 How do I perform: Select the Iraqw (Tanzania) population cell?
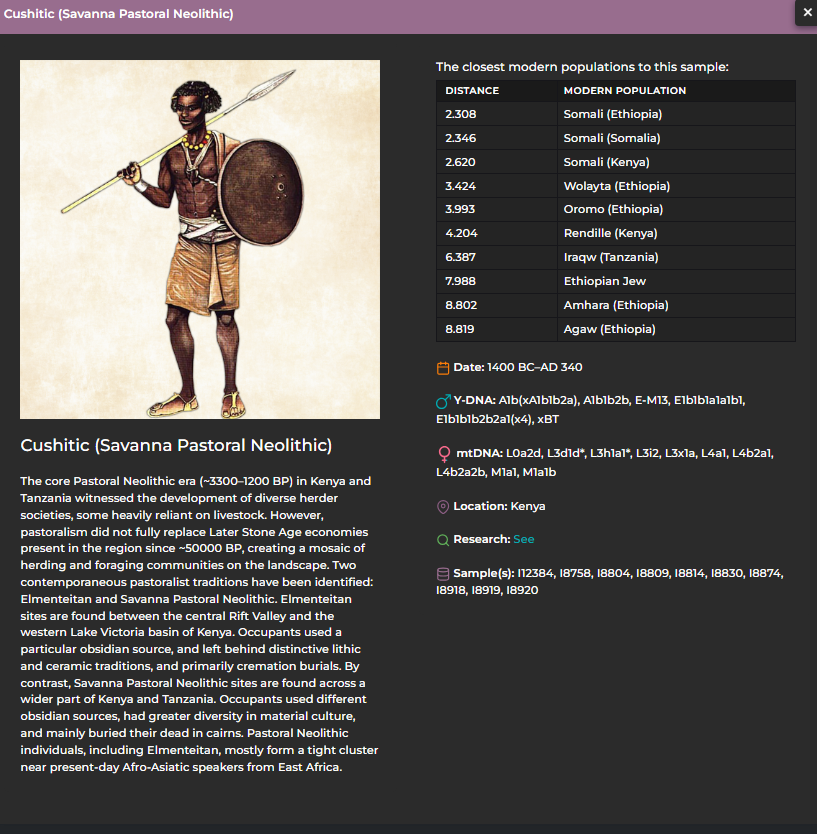tap(677, 257)
